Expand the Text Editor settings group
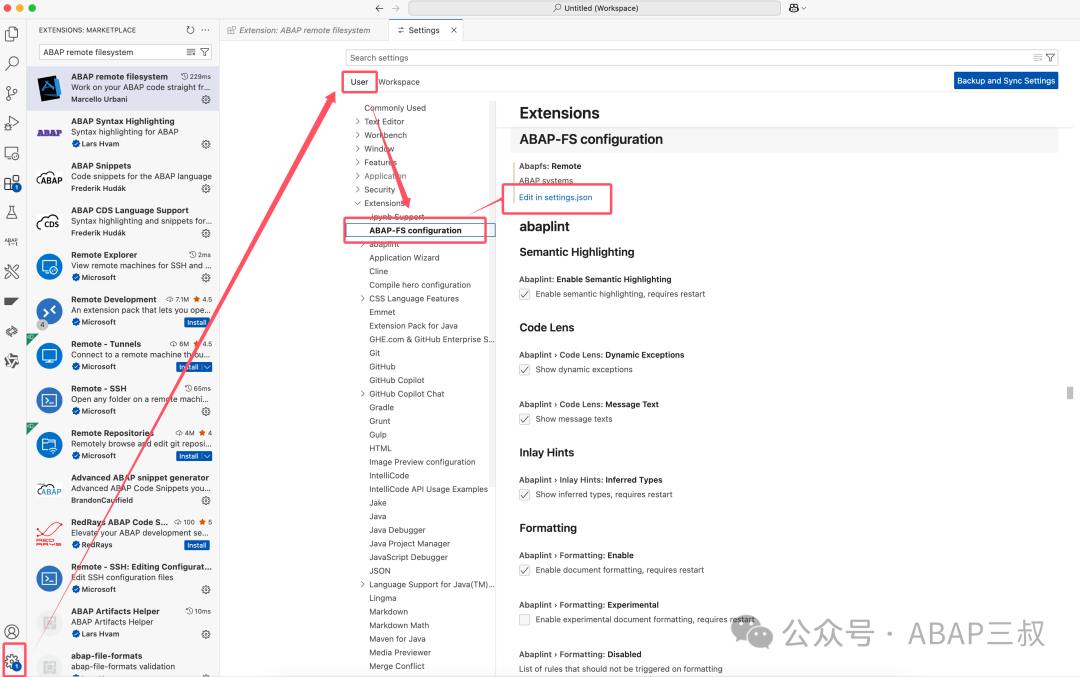This screenshot has height=677, width=1080. 357,122
